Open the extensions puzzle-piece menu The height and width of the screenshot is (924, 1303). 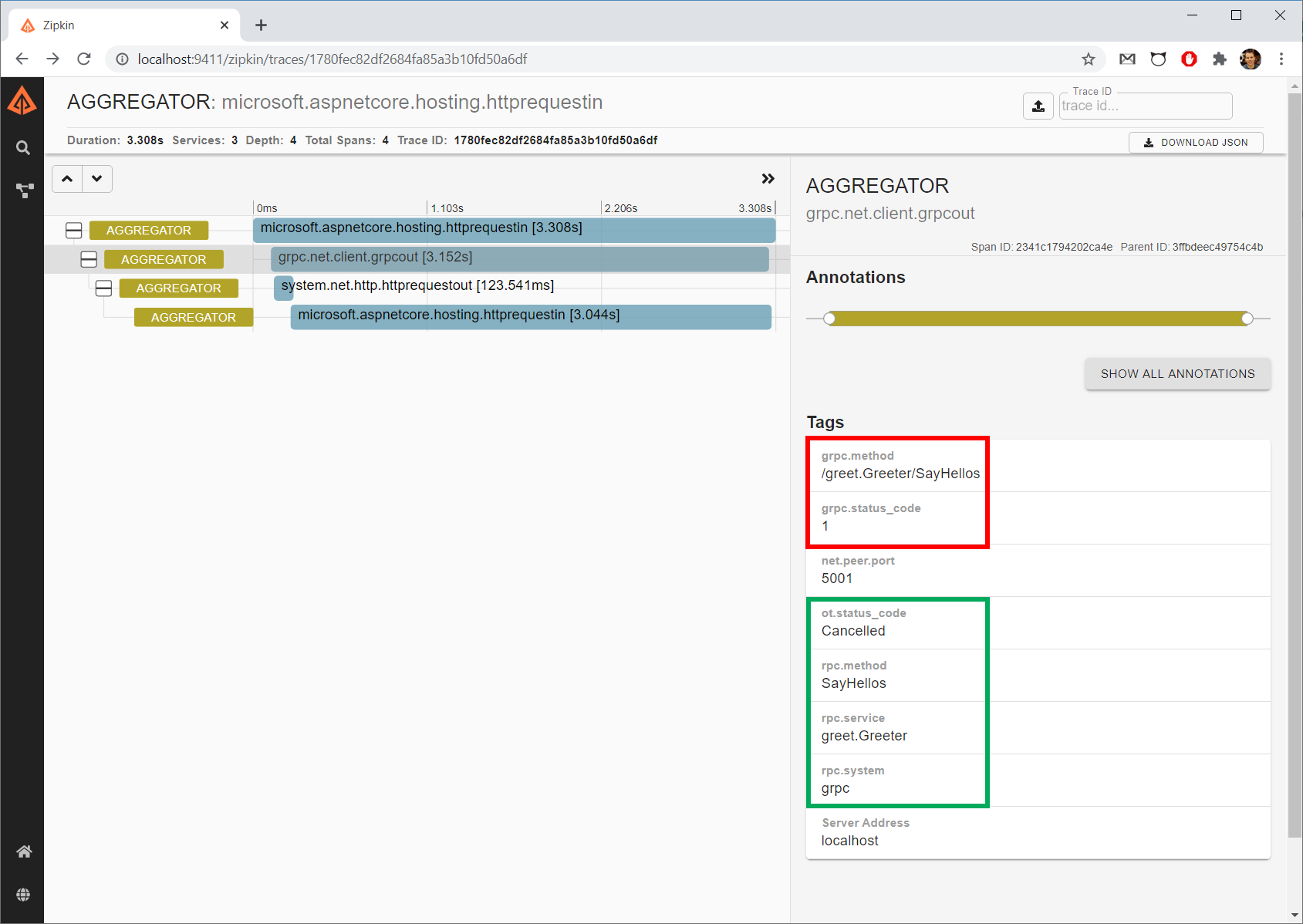pyautogui.click(x=1220, y=59)
